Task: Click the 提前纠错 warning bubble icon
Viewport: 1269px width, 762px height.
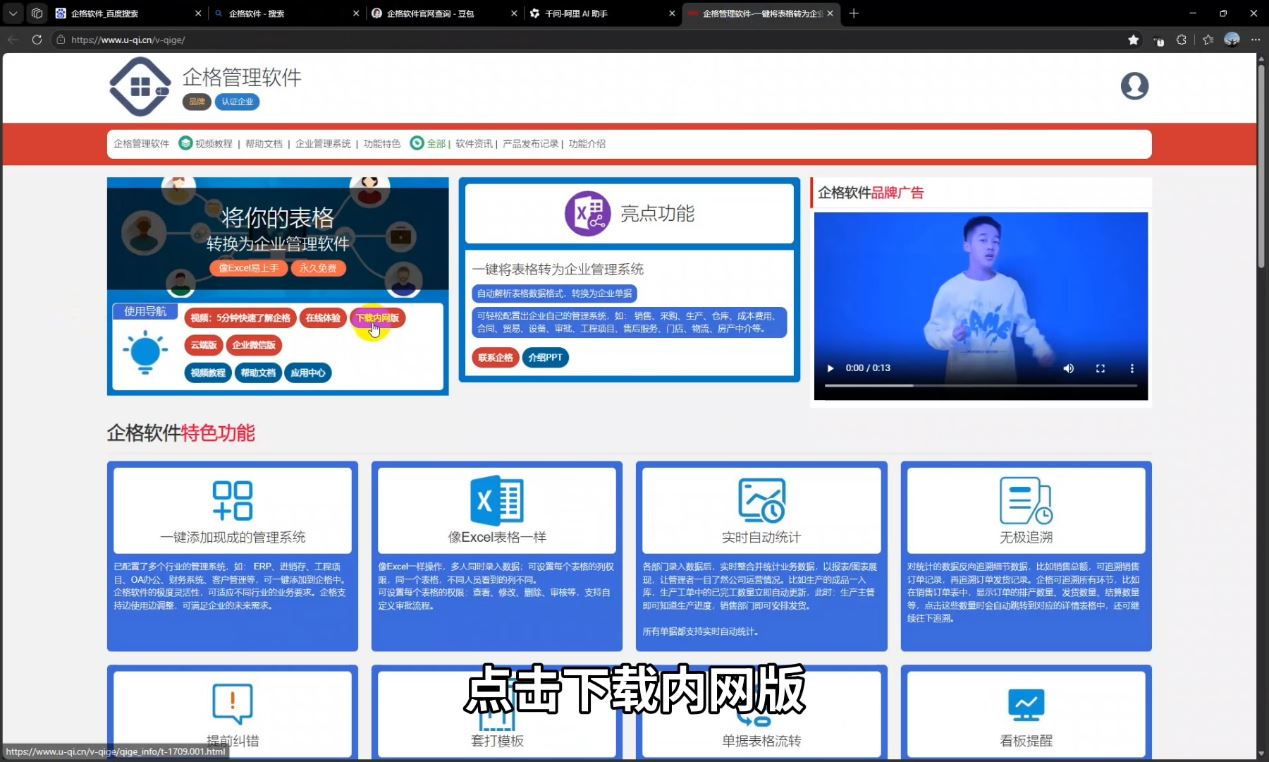Action: pos(232,704)
